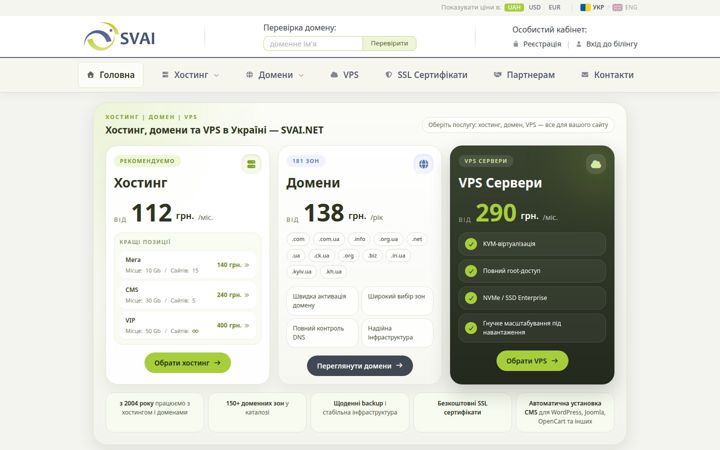The width and height of the screenshot is (720, 450).
Task: Select the .org.ua domain zone chip
Action: 388,239
